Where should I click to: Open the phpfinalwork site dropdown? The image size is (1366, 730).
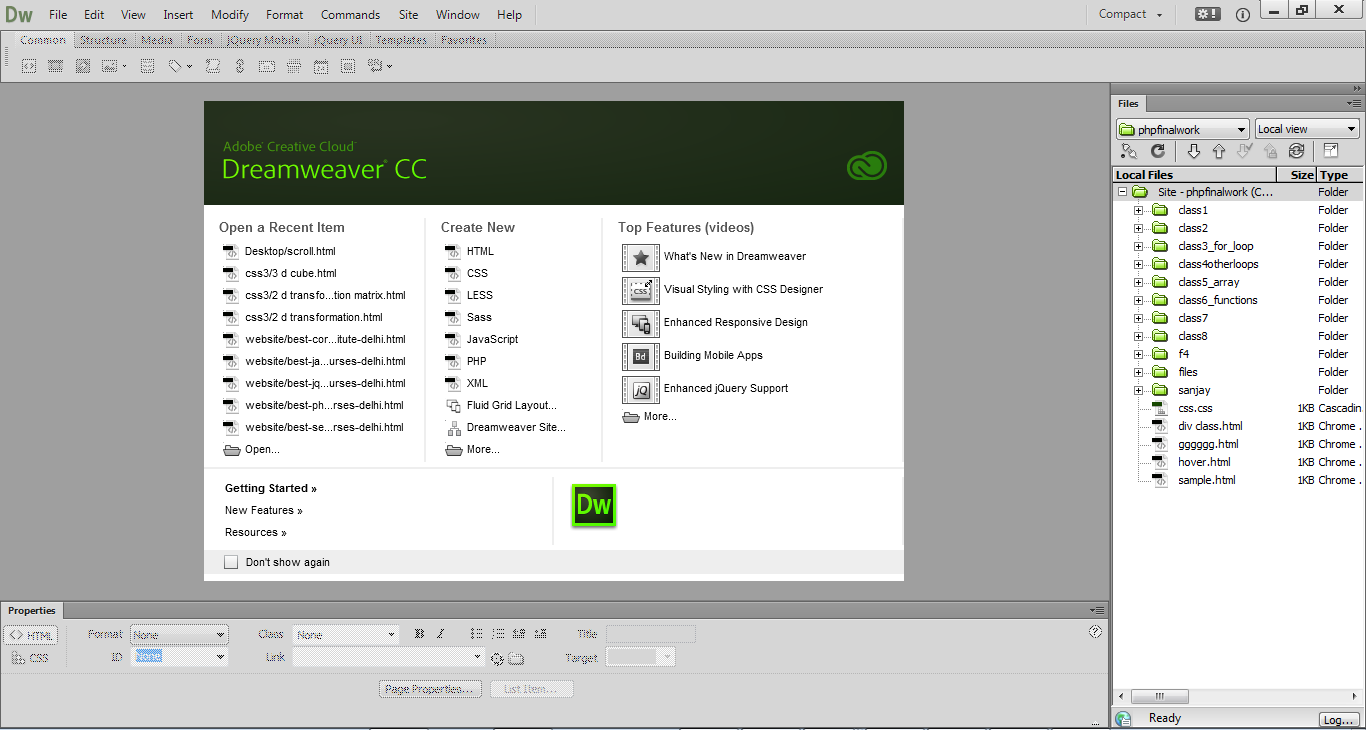[1183, 129]
